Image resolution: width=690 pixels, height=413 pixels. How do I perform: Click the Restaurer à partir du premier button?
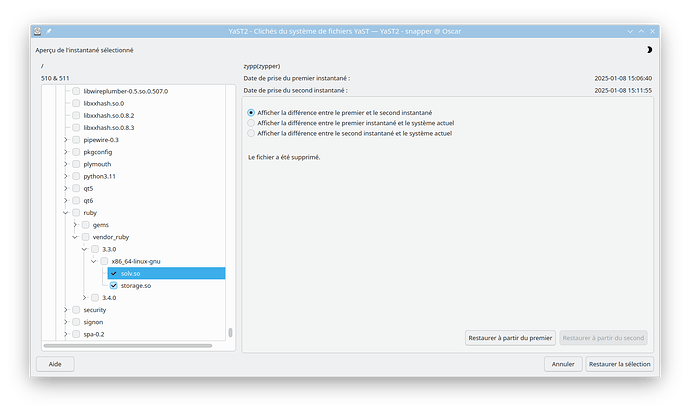tap(511, 338)
